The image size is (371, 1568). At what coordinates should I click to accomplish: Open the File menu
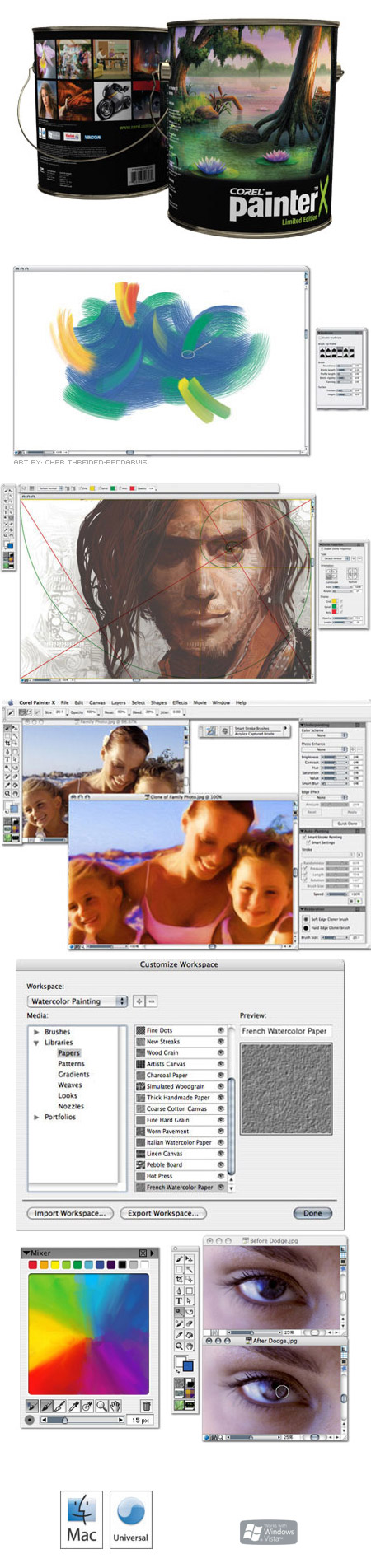tap(64, 702)
